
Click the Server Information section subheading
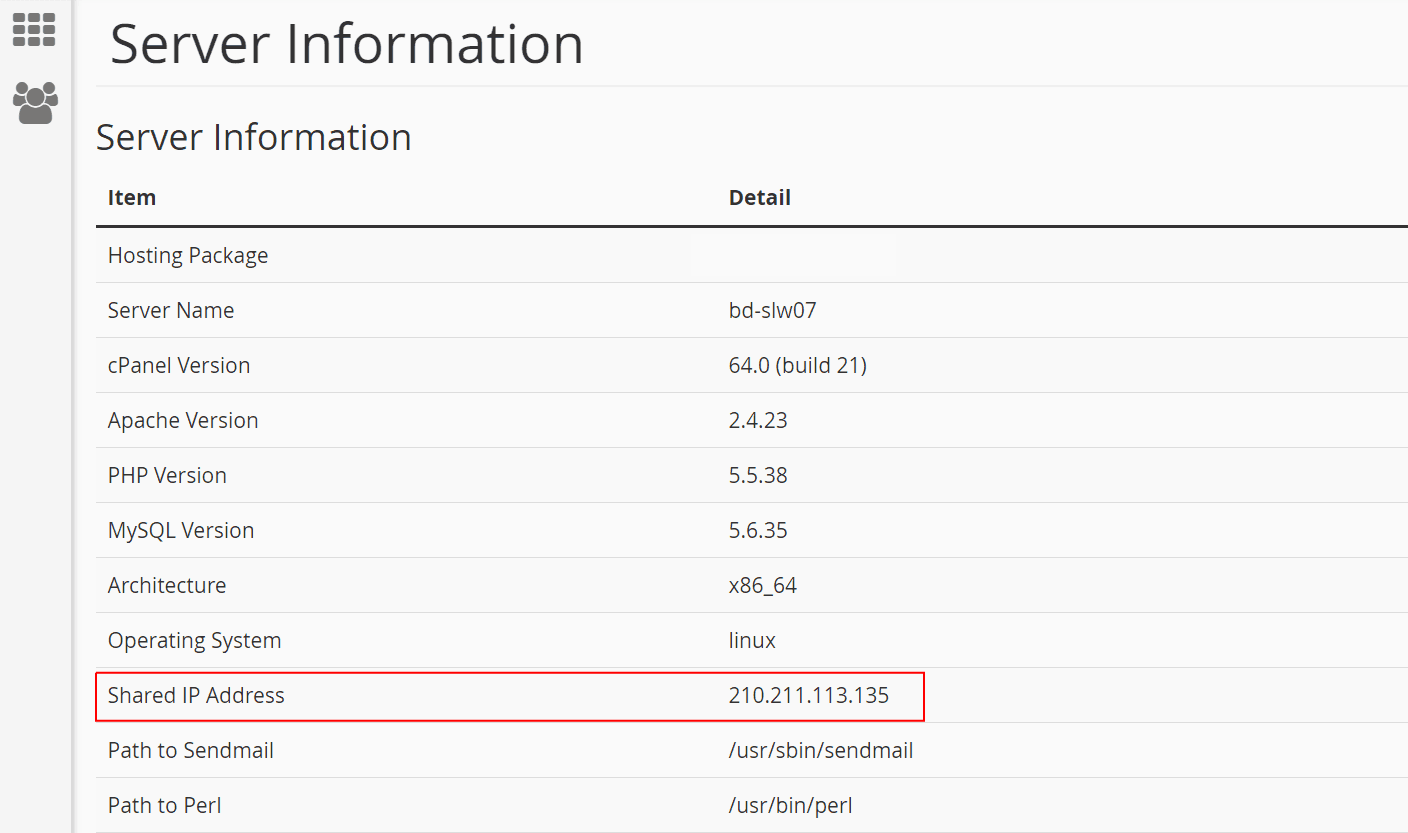click(x=254, y=137)
